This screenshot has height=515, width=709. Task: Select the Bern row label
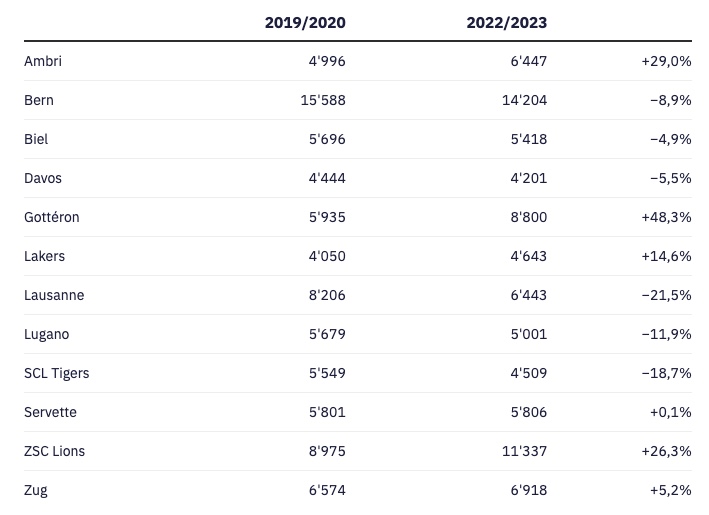[x=39, y=100]
